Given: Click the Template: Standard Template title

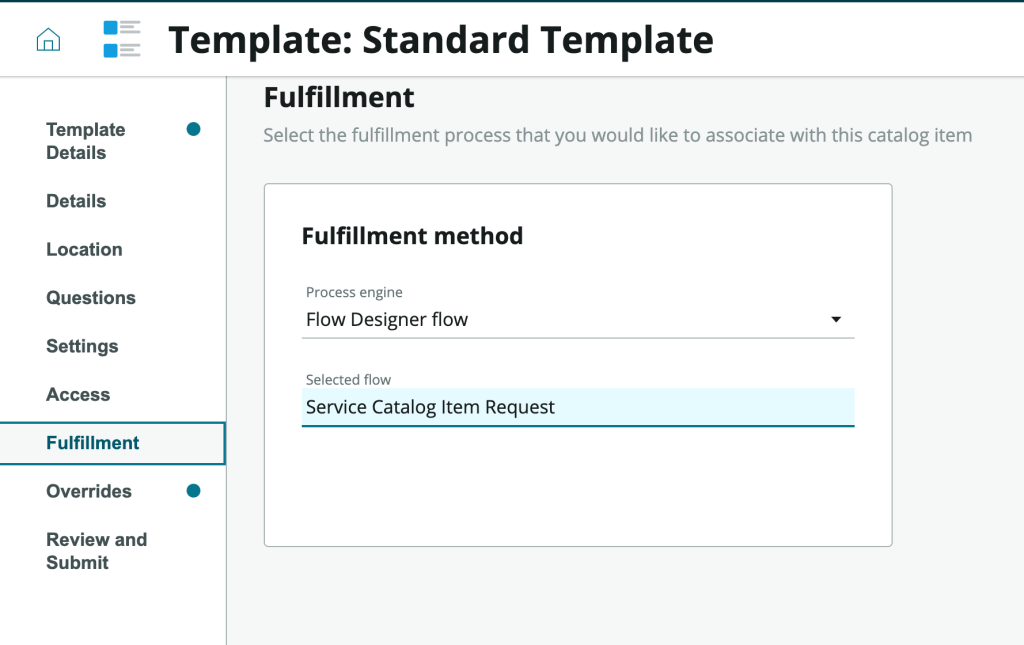Looking at the screenshot, I should click(441, 40).
